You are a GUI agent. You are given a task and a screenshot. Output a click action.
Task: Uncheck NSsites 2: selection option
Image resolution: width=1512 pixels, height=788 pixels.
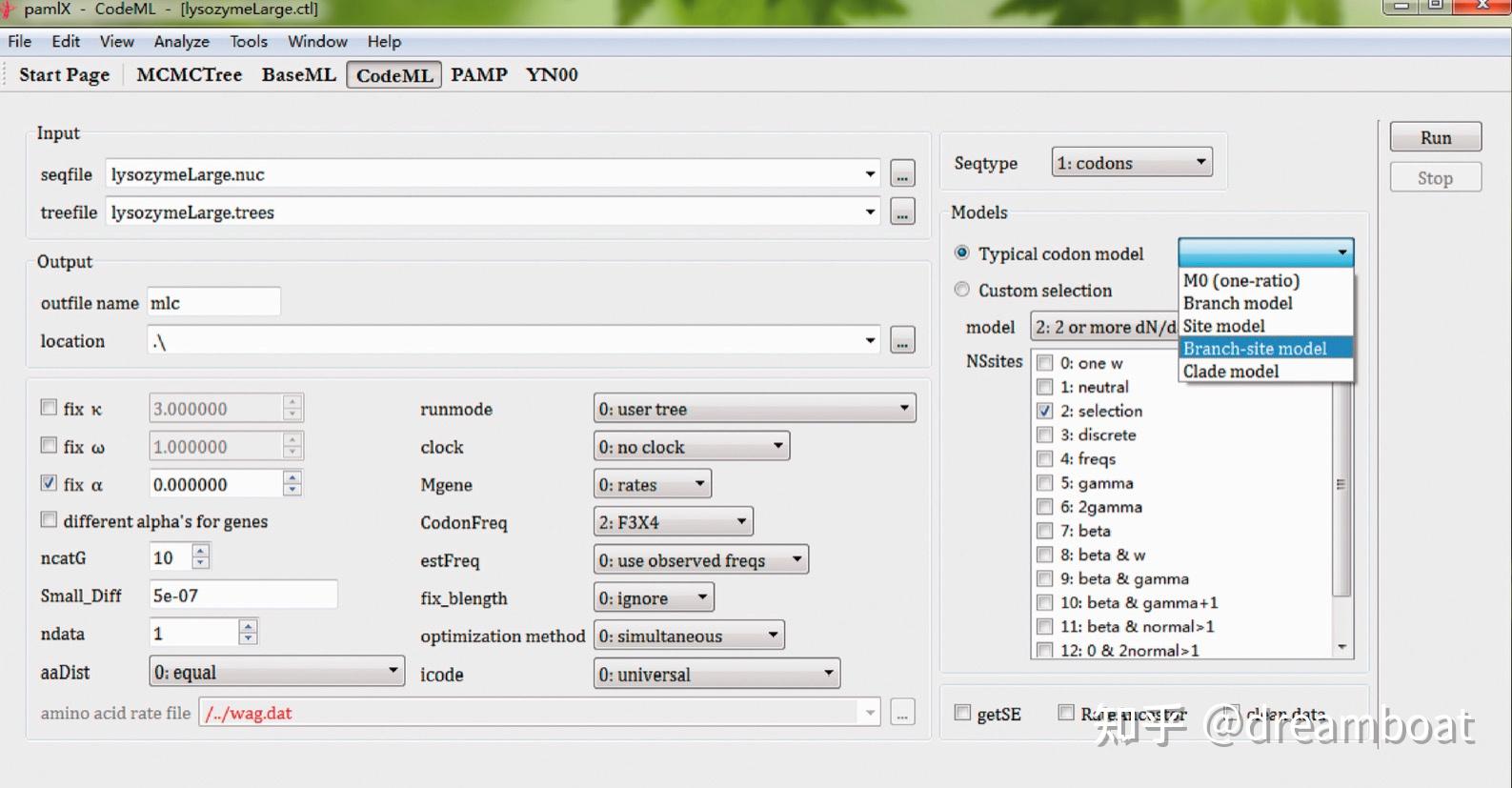pos(1045,411)
